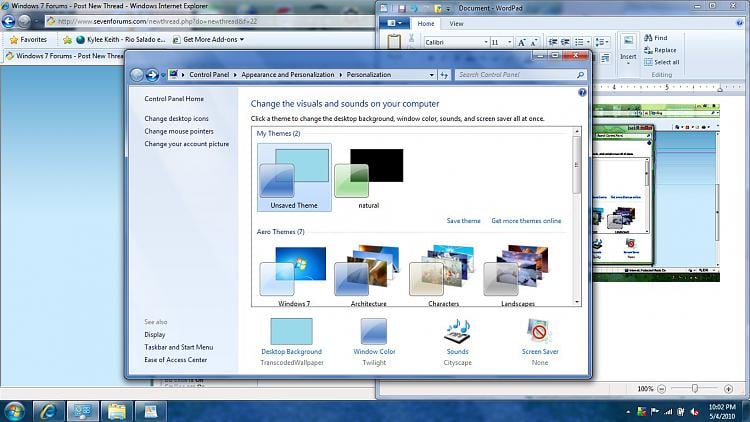
Task: Open Window Color settings icon
Action: (x=374, y=331)
